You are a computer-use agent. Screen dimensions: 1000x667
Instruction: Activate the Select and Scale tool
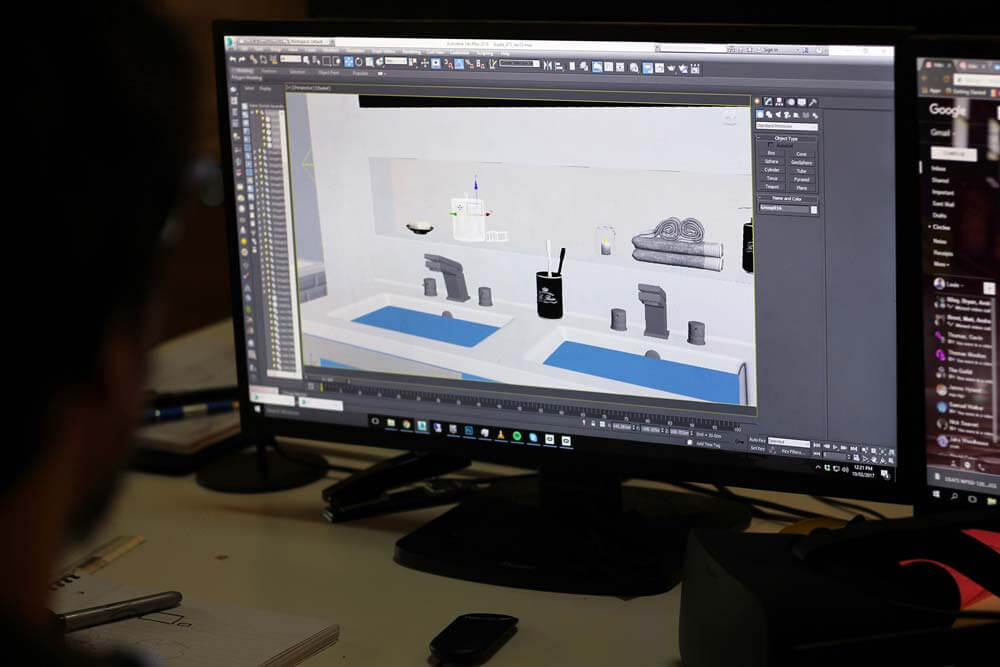[x=369, y=62]
